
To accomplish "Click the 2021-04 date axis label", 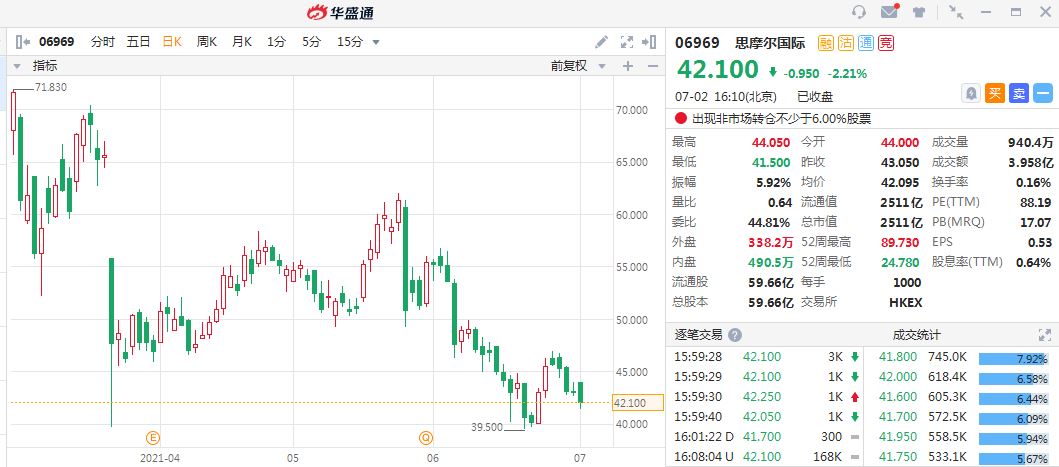I will 160,458.
